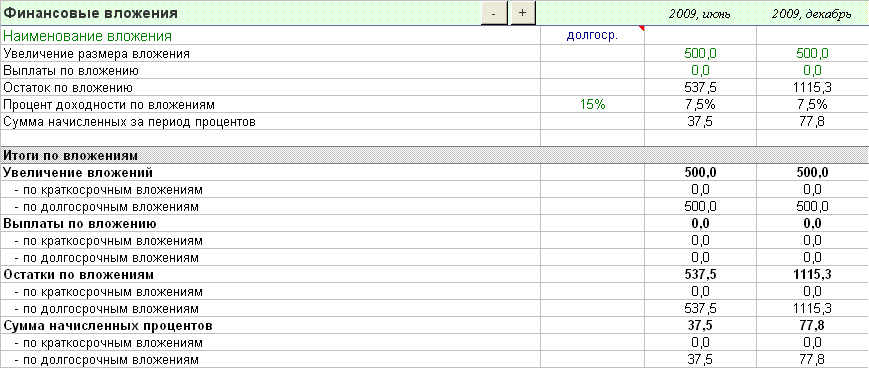
Task: Select 7,5% yield cell under июнь
Action: pos(701,105)
